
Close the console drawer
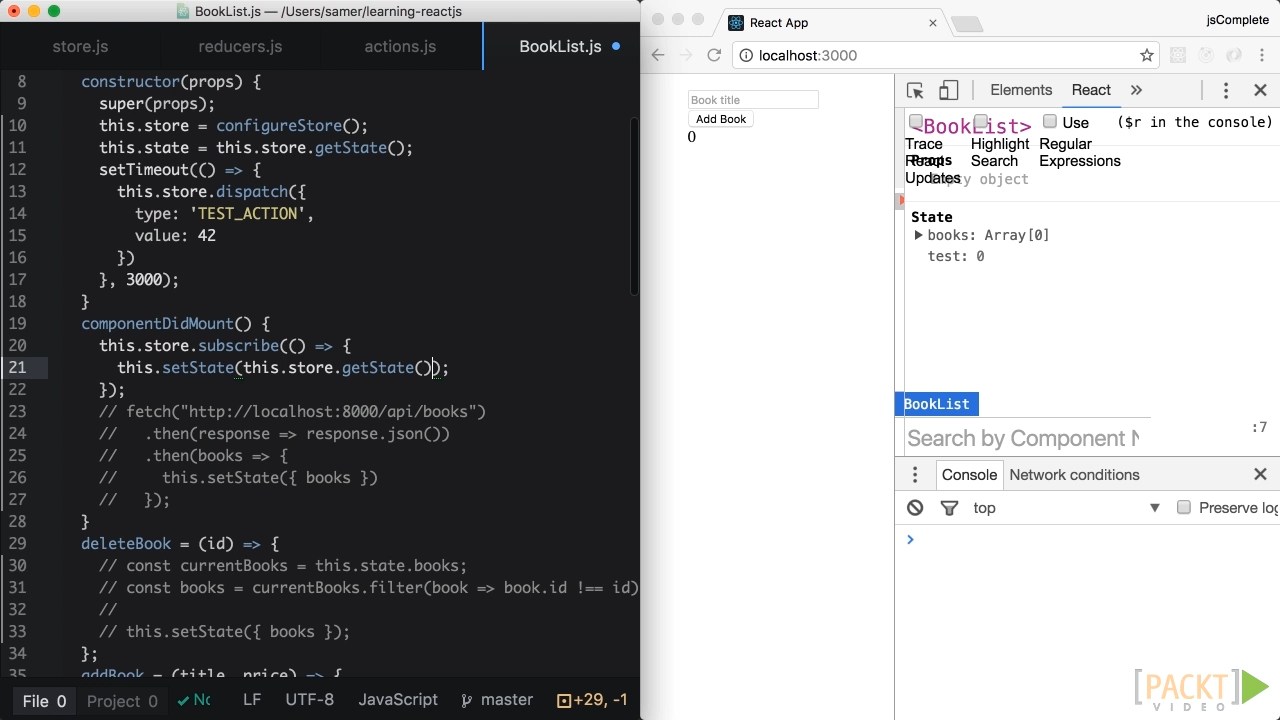[x=1260, y=475]
